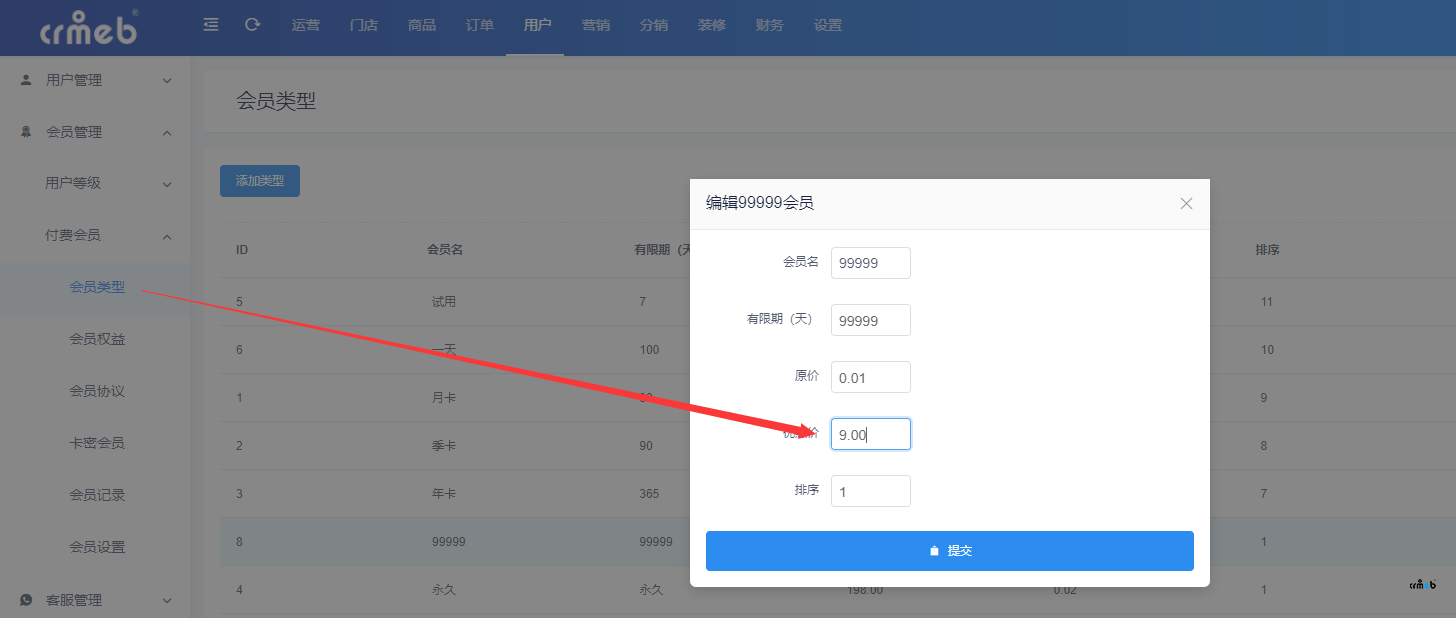Select 会员协议 in sidebar
The image size is (1456, 618).
pos(97,391)
